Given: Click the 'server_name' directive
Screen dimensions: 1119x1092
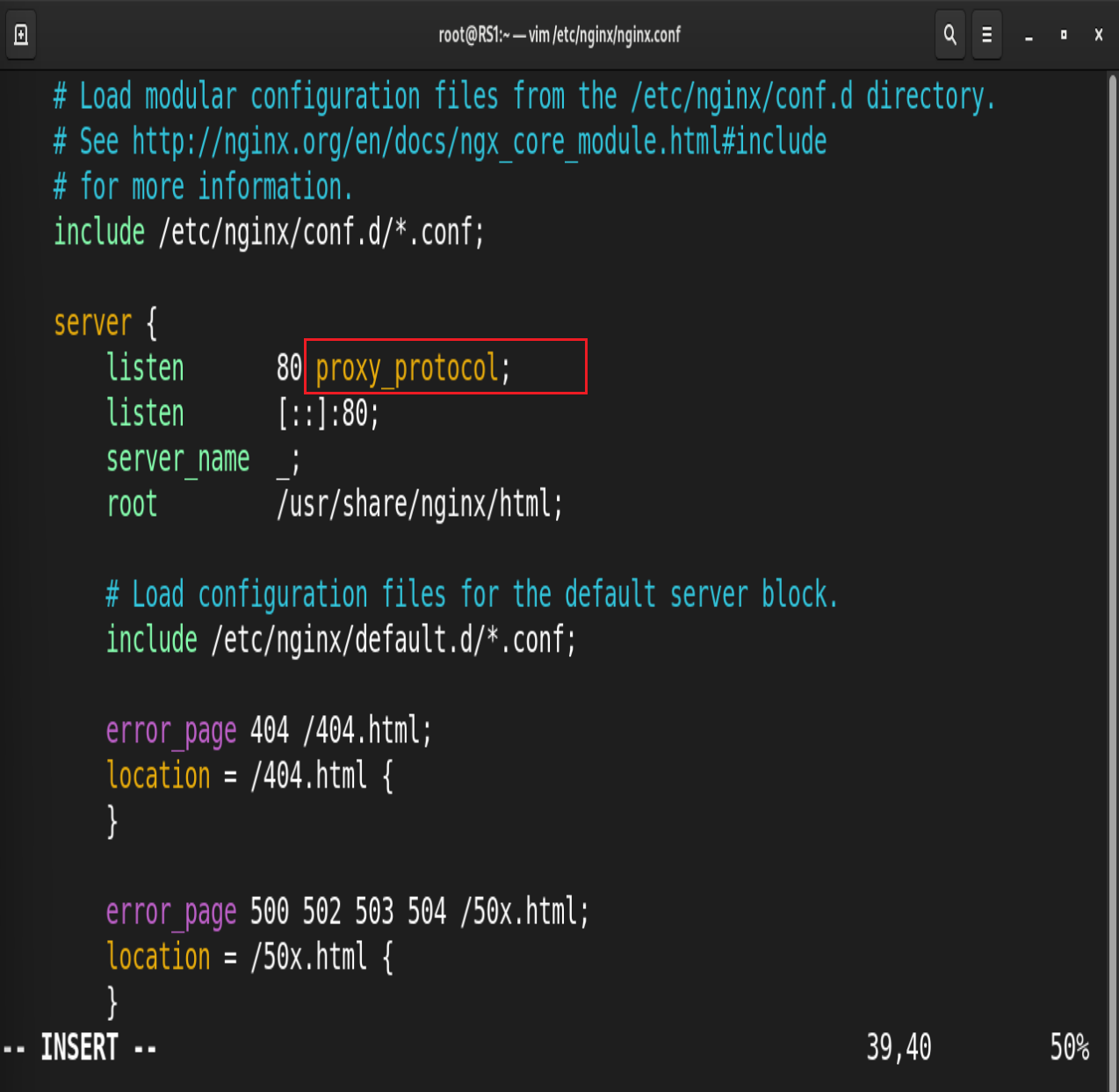Looking at the screenshot, I should (x=178, y=459).
